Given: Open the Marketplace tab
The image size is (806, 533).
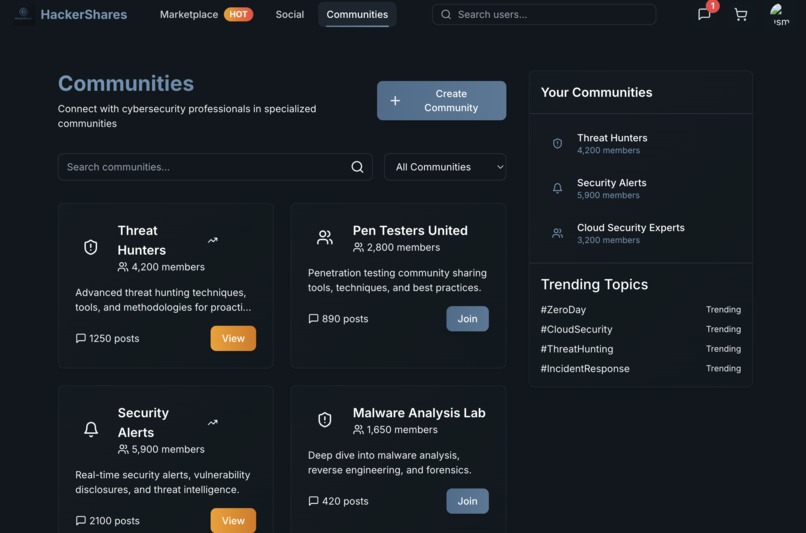Looking at the screenshot, I should point(189,14).
